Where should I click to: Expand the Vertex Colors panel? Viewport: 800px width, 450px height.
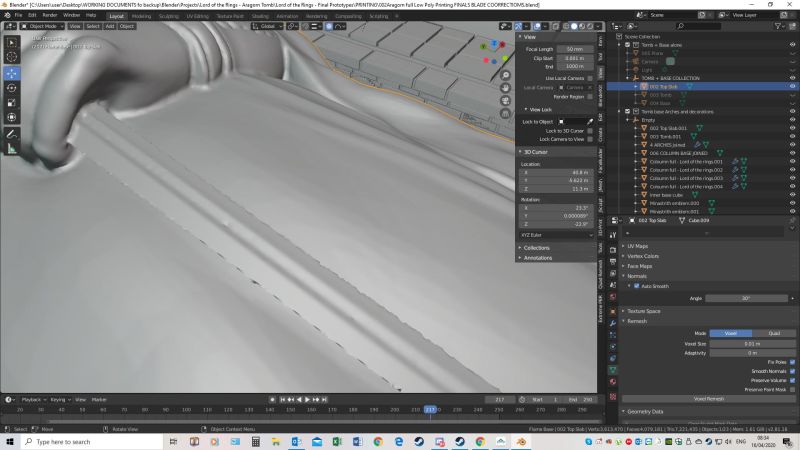point(642,256)
